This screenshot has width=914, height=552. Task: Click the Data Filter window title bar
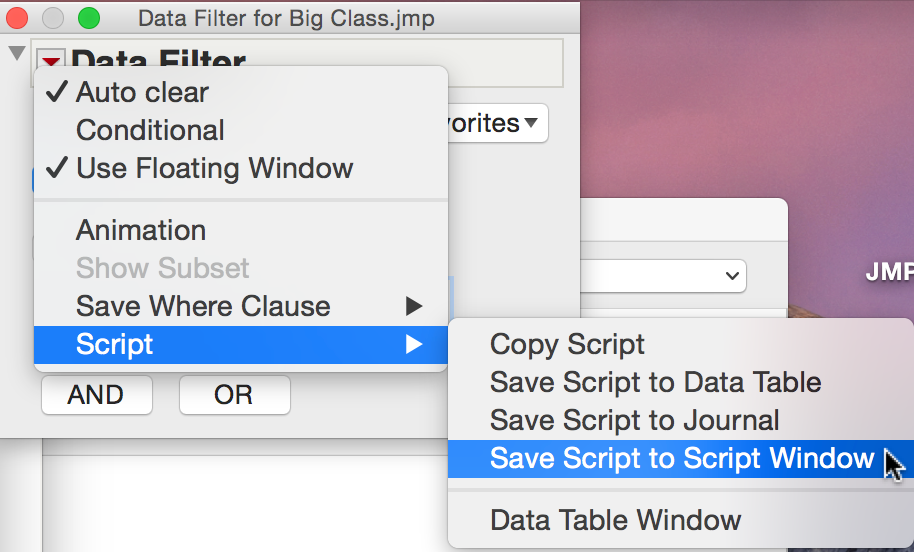point(286,18)
